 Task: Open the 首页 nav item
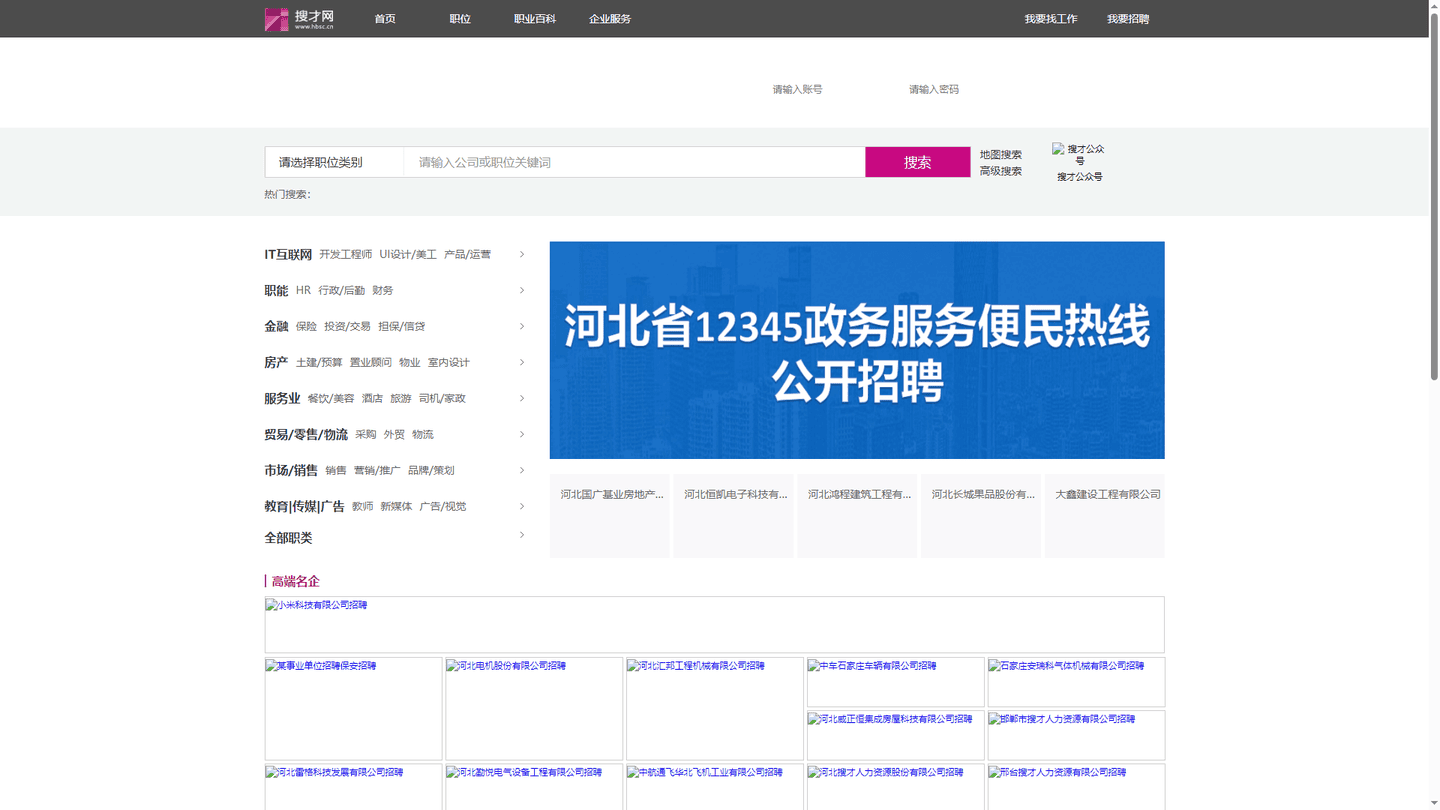pos(385,19)
